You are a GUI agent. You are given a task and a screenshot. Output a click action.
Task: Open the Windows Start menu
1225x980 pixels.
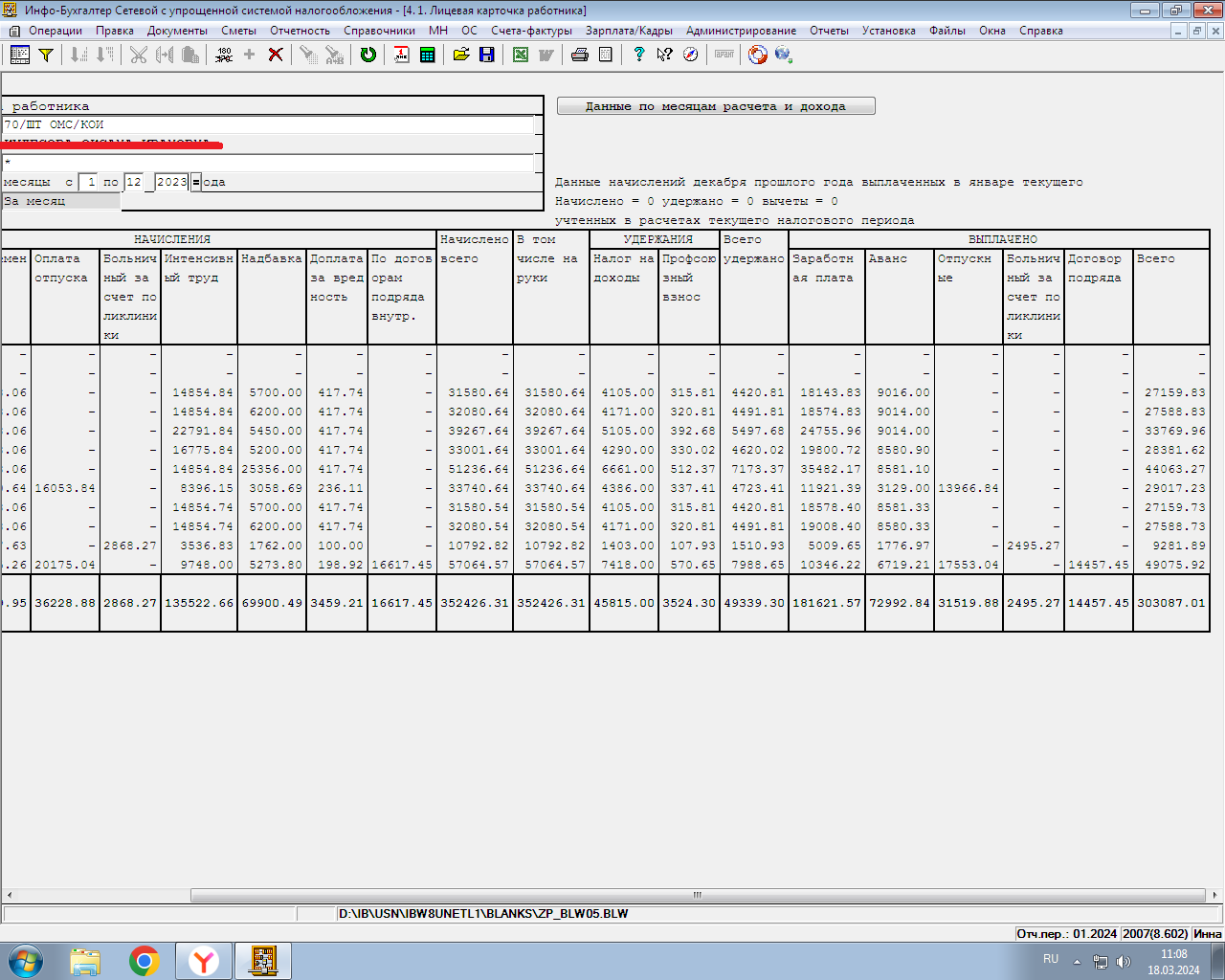(x=26, y=961)
